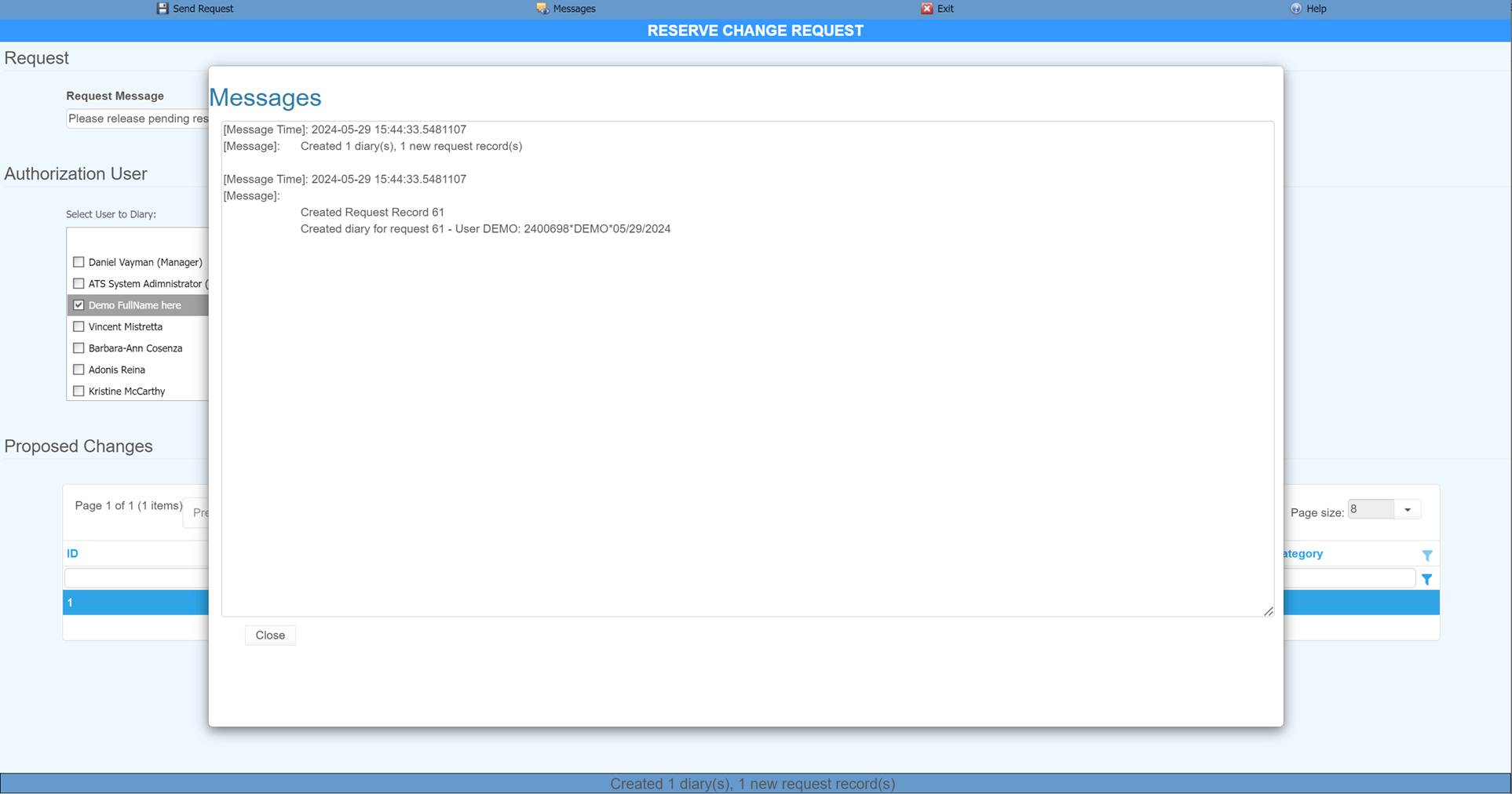Select the Exit menu item
The height and width of the screenshot is (794, 1512).
tap(944, 9)
